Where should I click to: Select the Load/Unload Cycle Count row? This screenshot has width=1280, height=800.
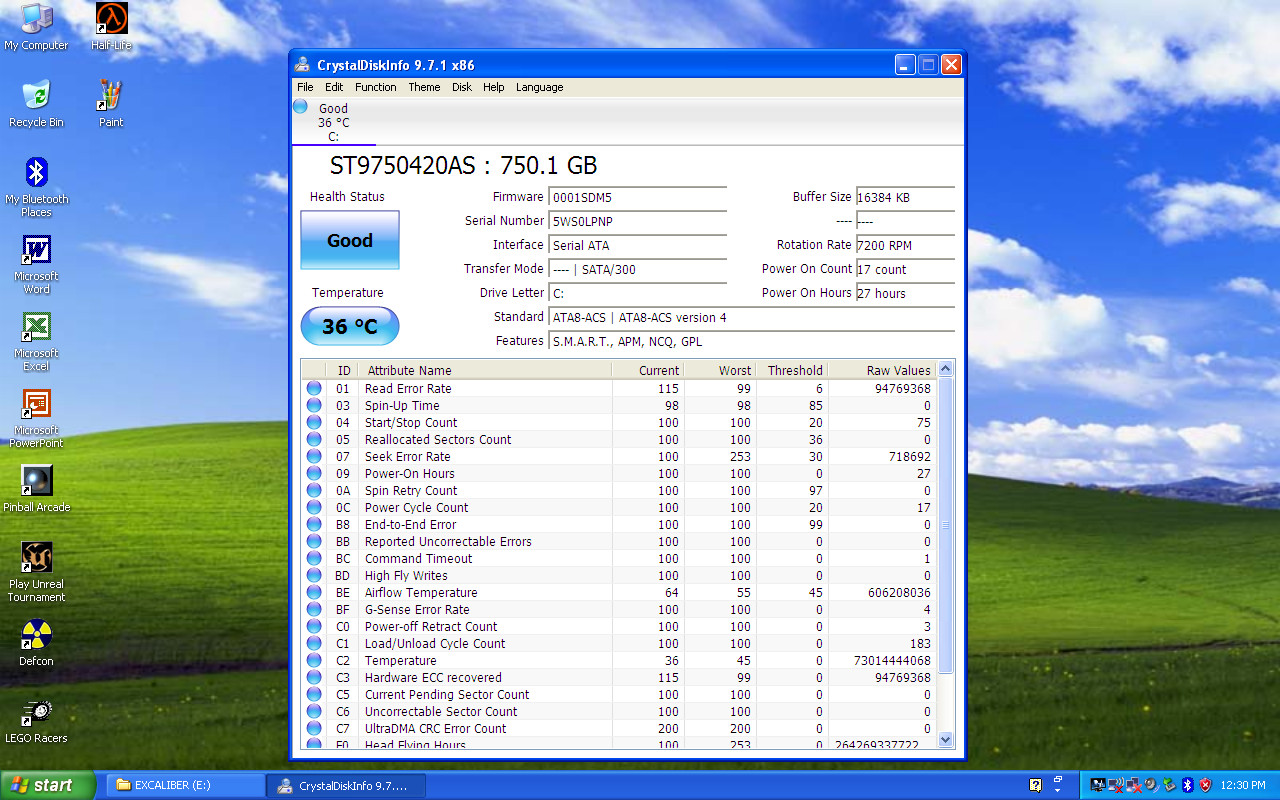[619, 644]
